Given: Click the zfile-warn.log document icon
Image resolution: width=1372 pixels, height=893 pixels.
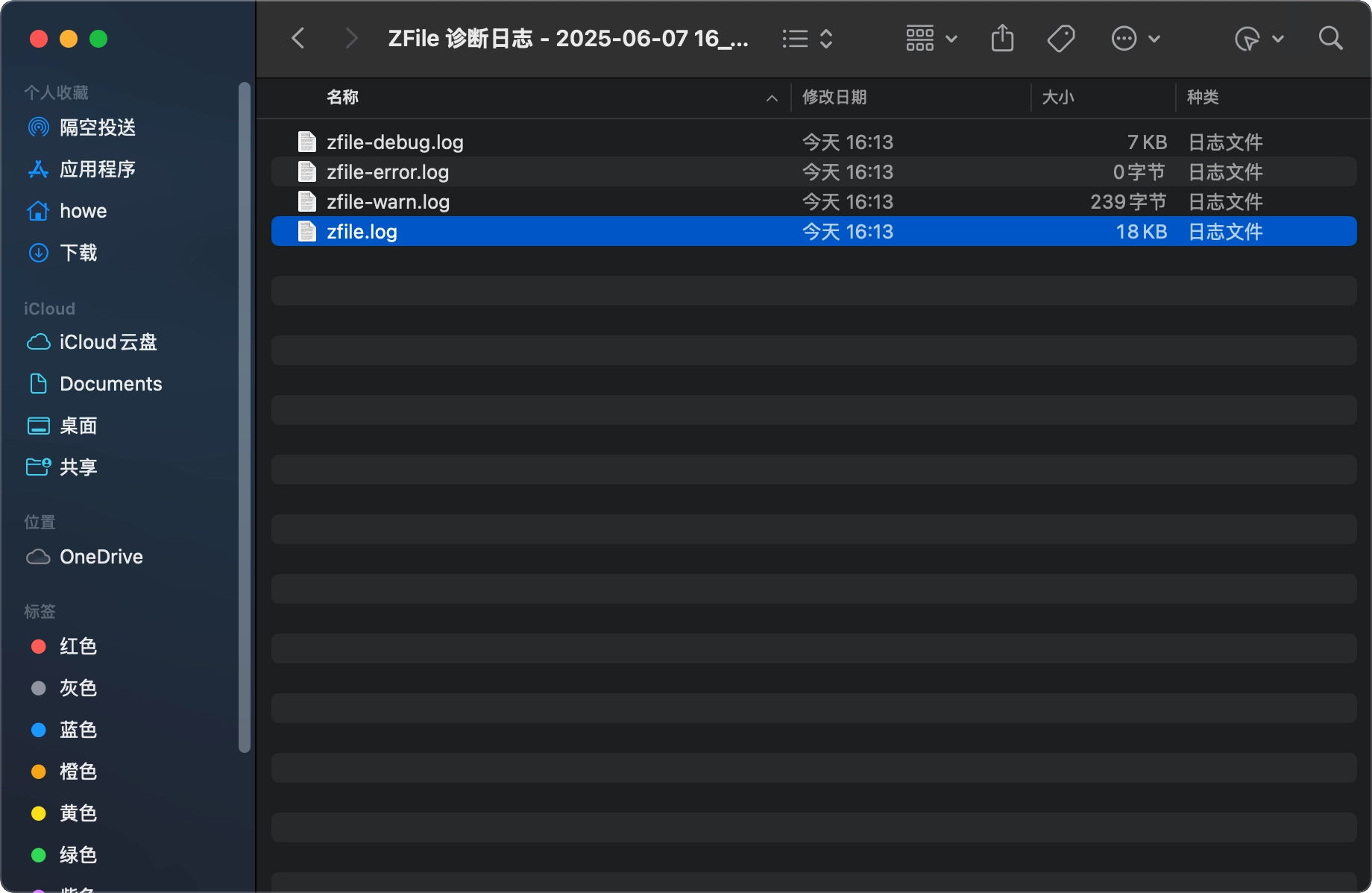Looking at the screenshot, I should click(x=307, y=201).
